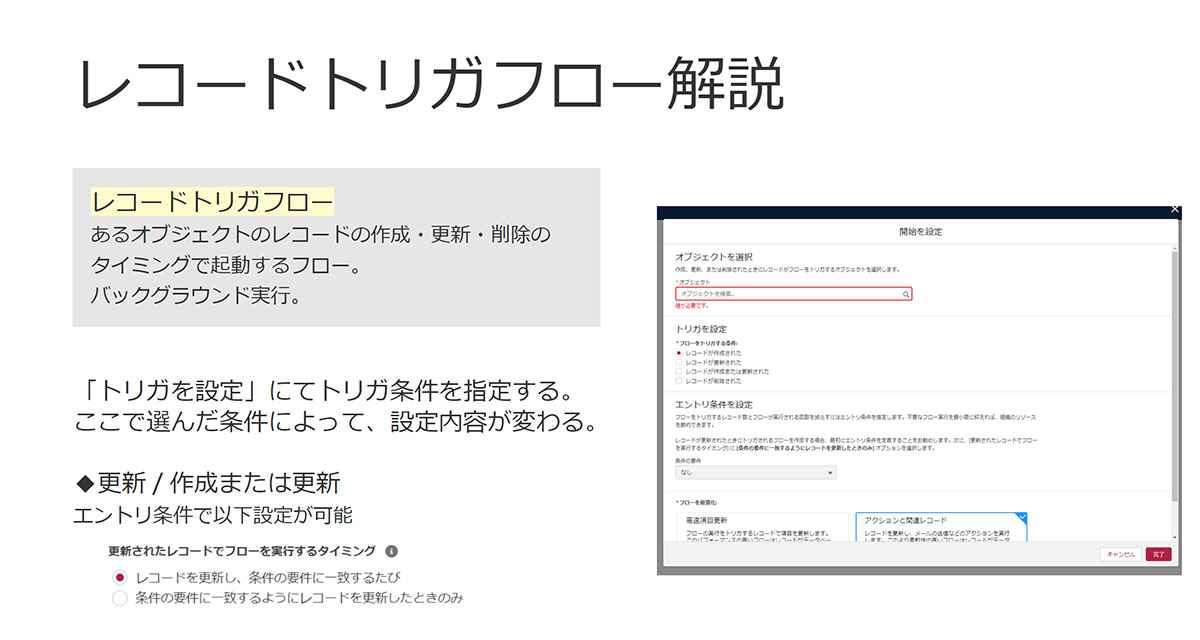Click the エントリ条件で以下設定が可能 text
Viewport: 1200px width, 640px height.
(x=213, y=516)
